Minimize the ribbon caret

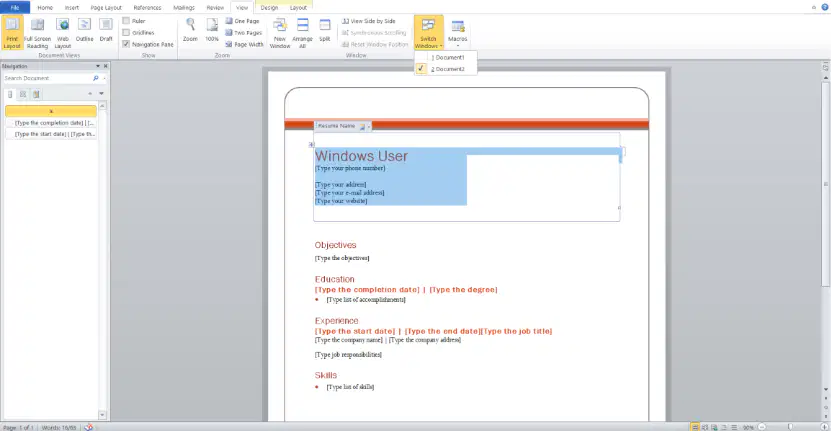pos(814,7)
